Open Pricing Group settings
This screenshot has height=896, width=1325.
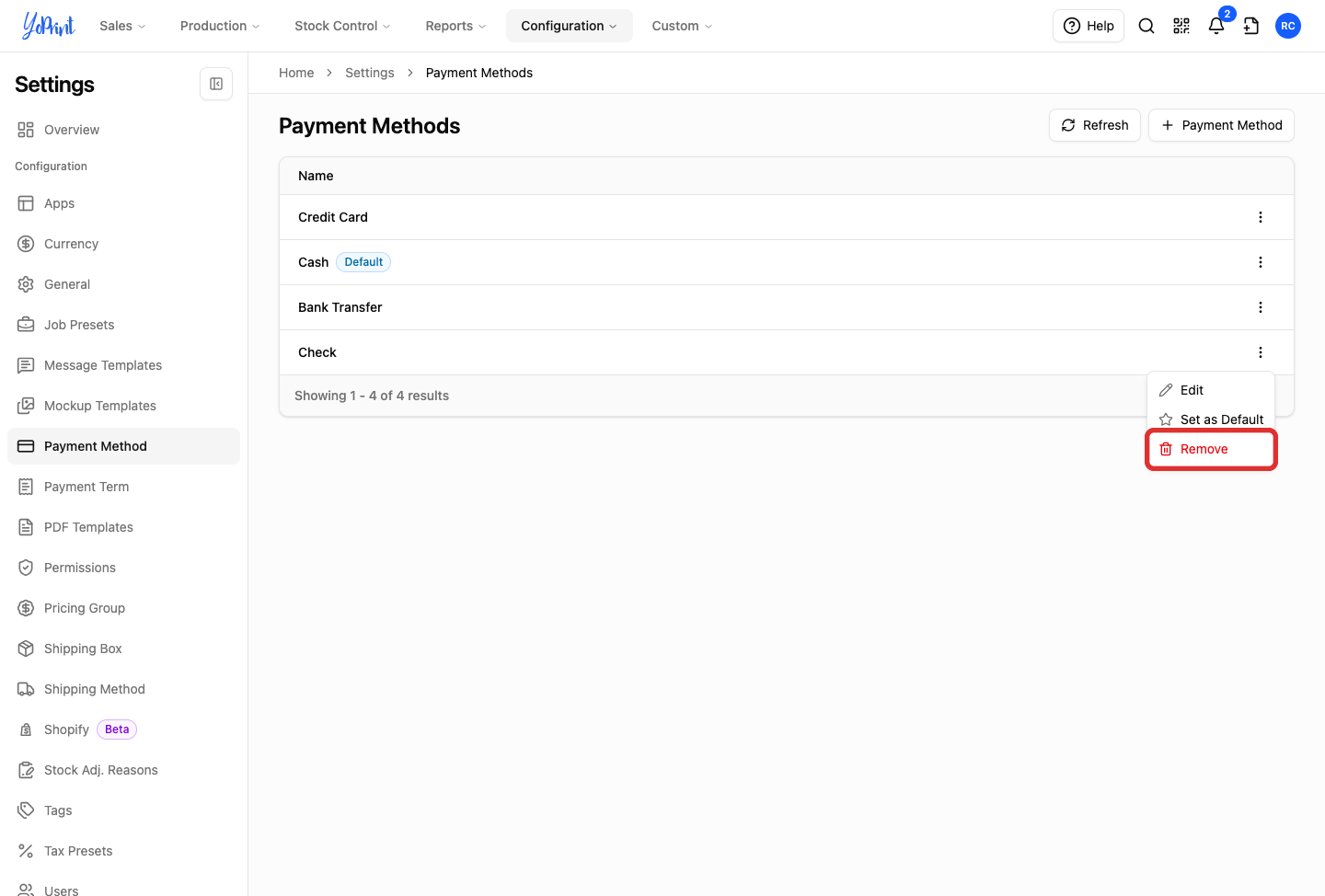click(123, 608)
